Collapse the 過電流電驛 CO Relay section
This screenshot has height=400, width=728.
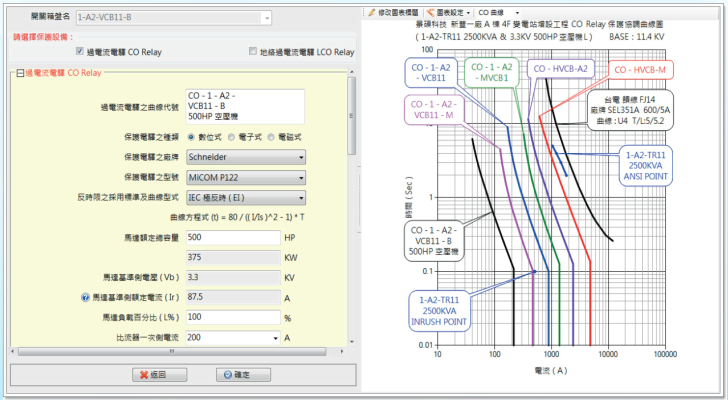20,74
